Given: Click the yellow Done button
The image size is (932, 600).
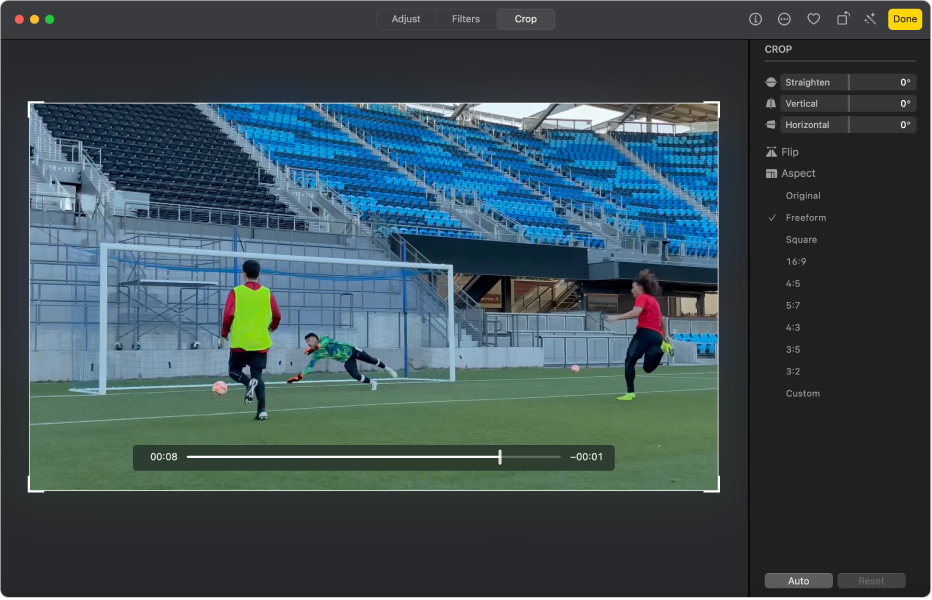Looking at the screenshot, I should pyautogui.click(x=904, y=19).
